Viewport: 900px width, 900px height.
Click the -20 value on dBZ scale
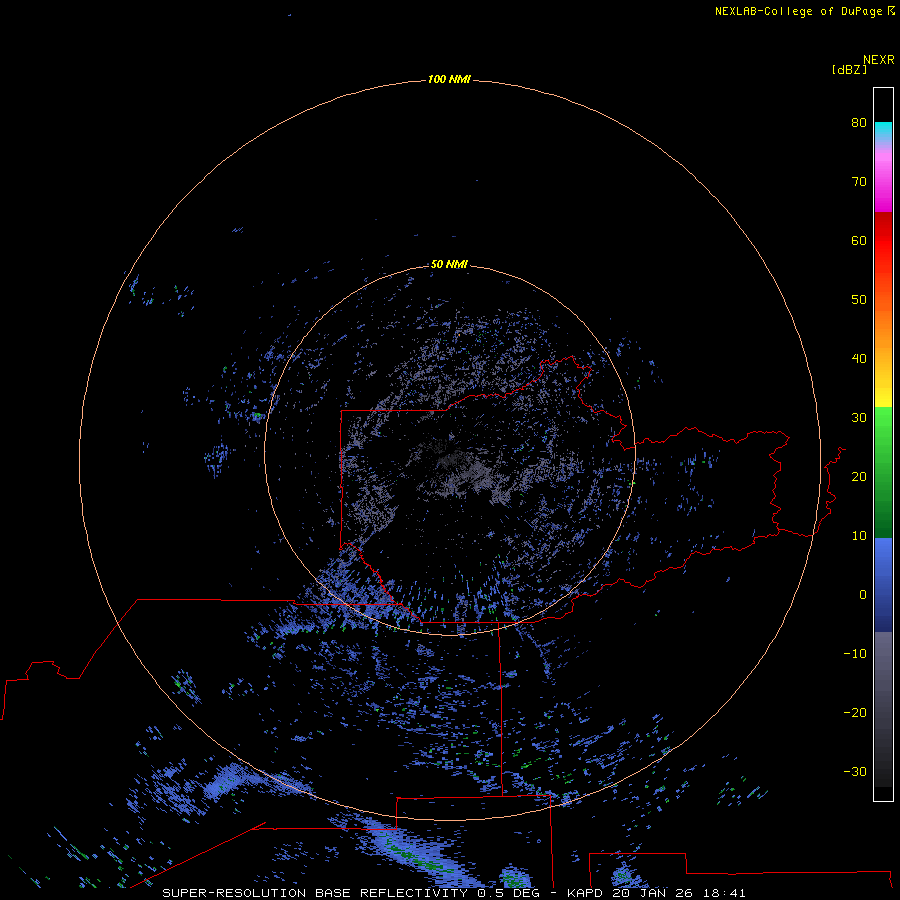tap(855, 713)
